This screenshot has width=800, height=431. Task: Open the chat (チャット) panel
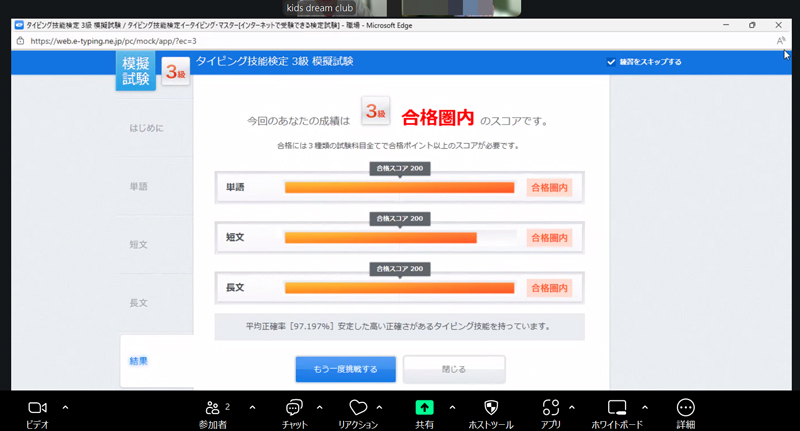pos(294,408)
